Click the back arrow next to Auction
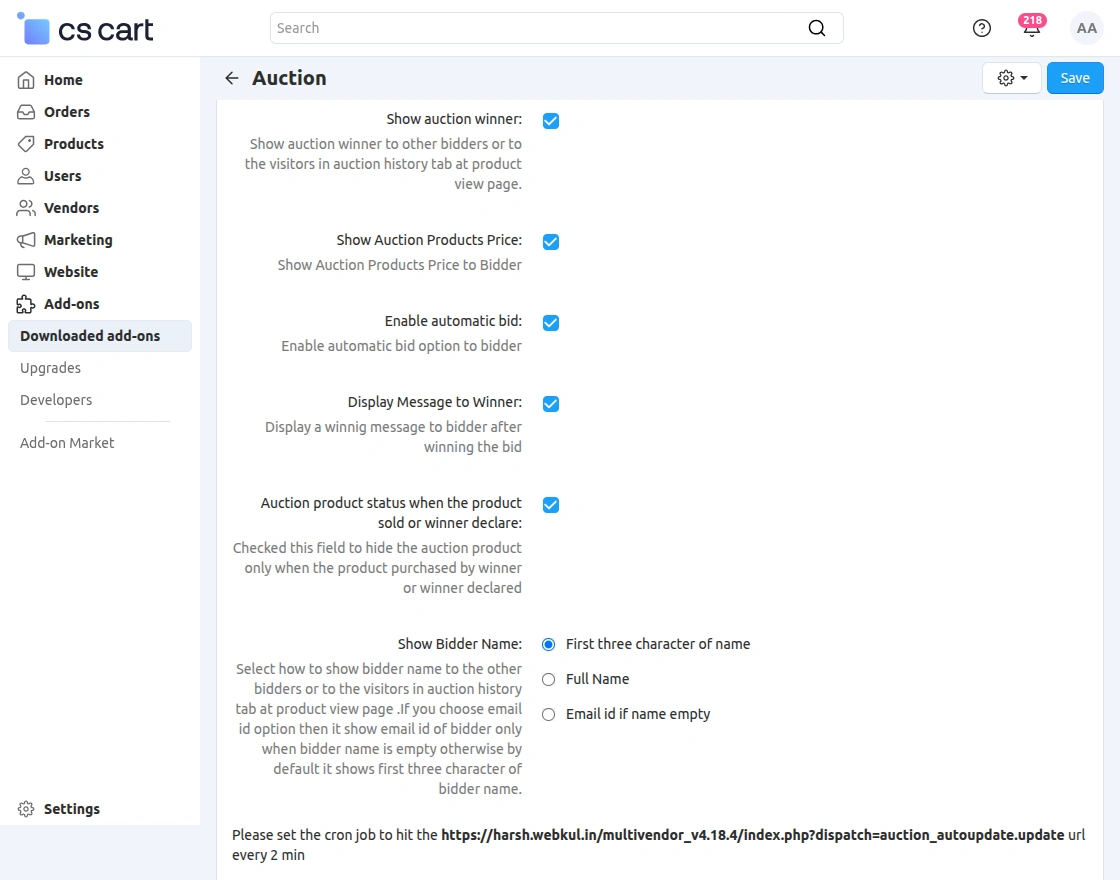 click(x=231, y=78)
